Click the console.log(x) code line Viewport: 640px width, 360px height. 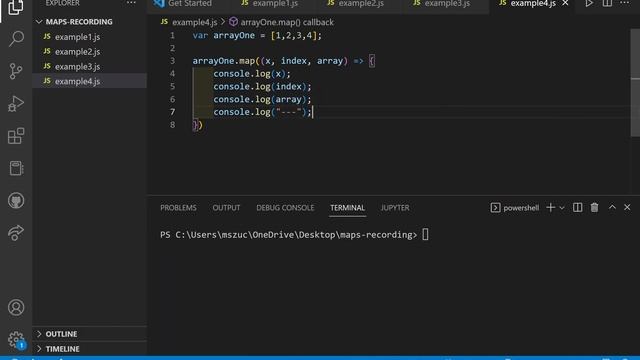click(252, 74)
